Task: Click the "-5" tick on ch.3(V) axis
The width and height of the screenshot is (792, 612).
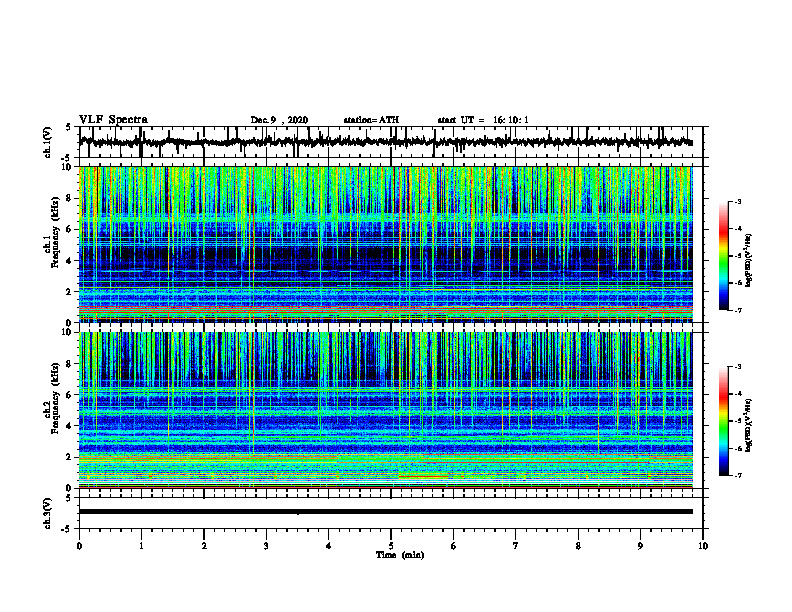Action: (x=67, y=529)
